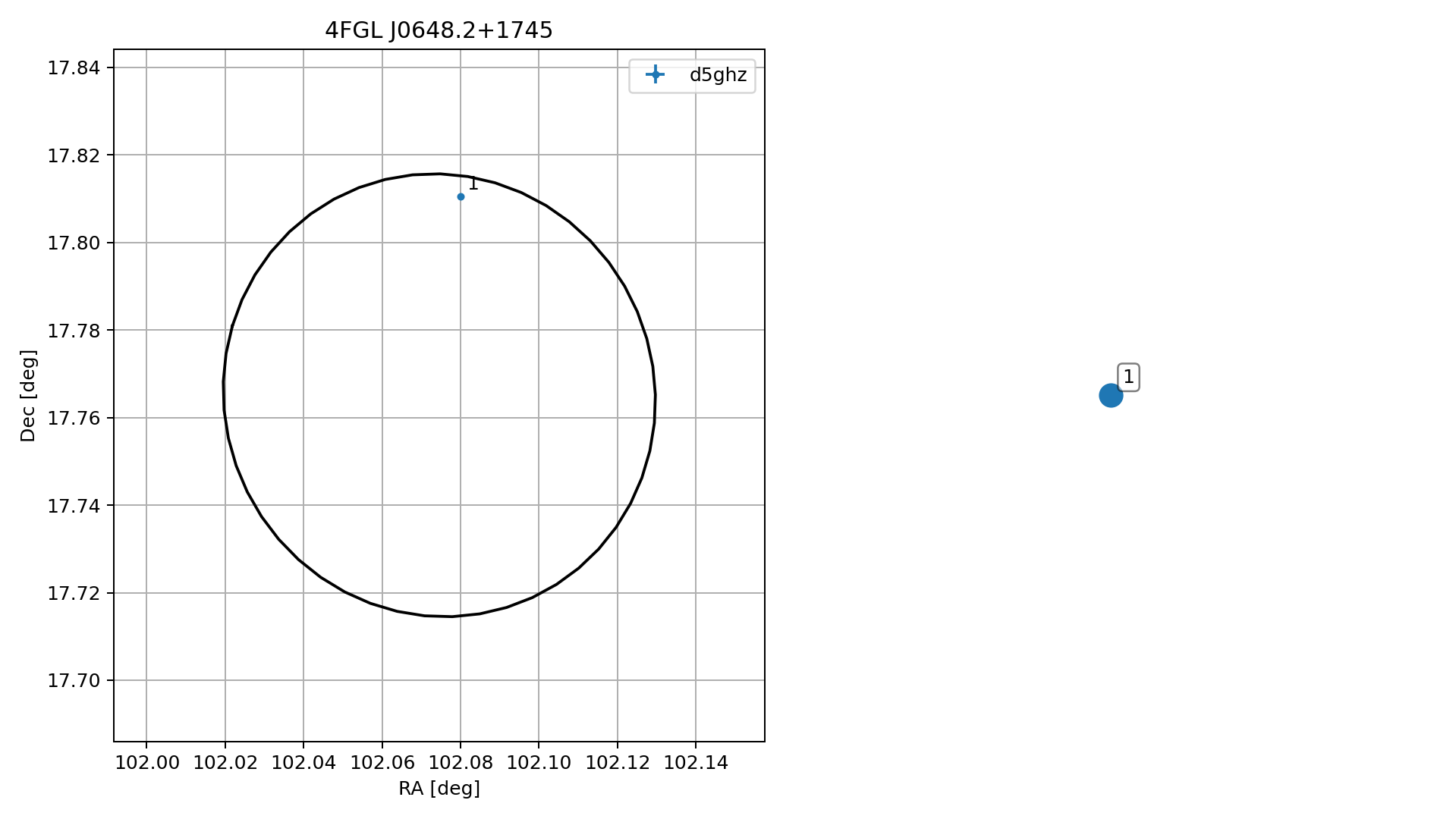Click the 102.10 x-axis tick label

coord(539,763)
